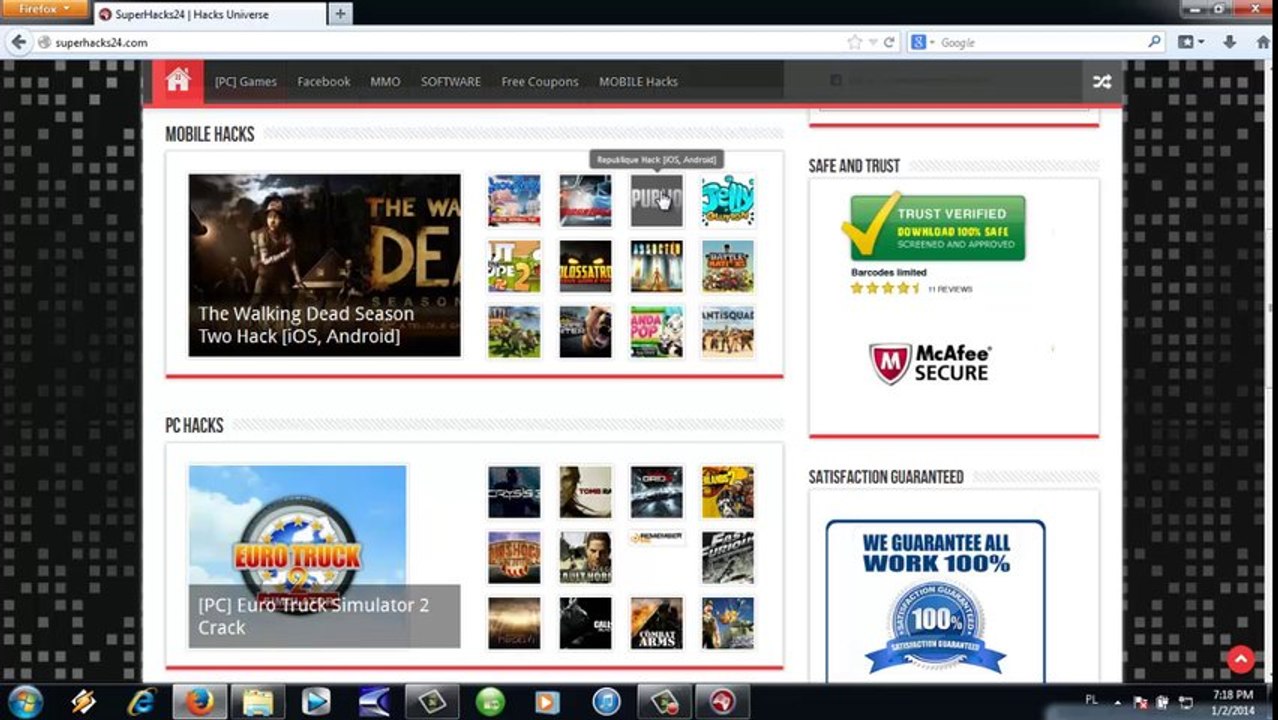Open the Republique Hack thumbnail
Viewport: 1278px width, 720px height.
click(656, 200)
